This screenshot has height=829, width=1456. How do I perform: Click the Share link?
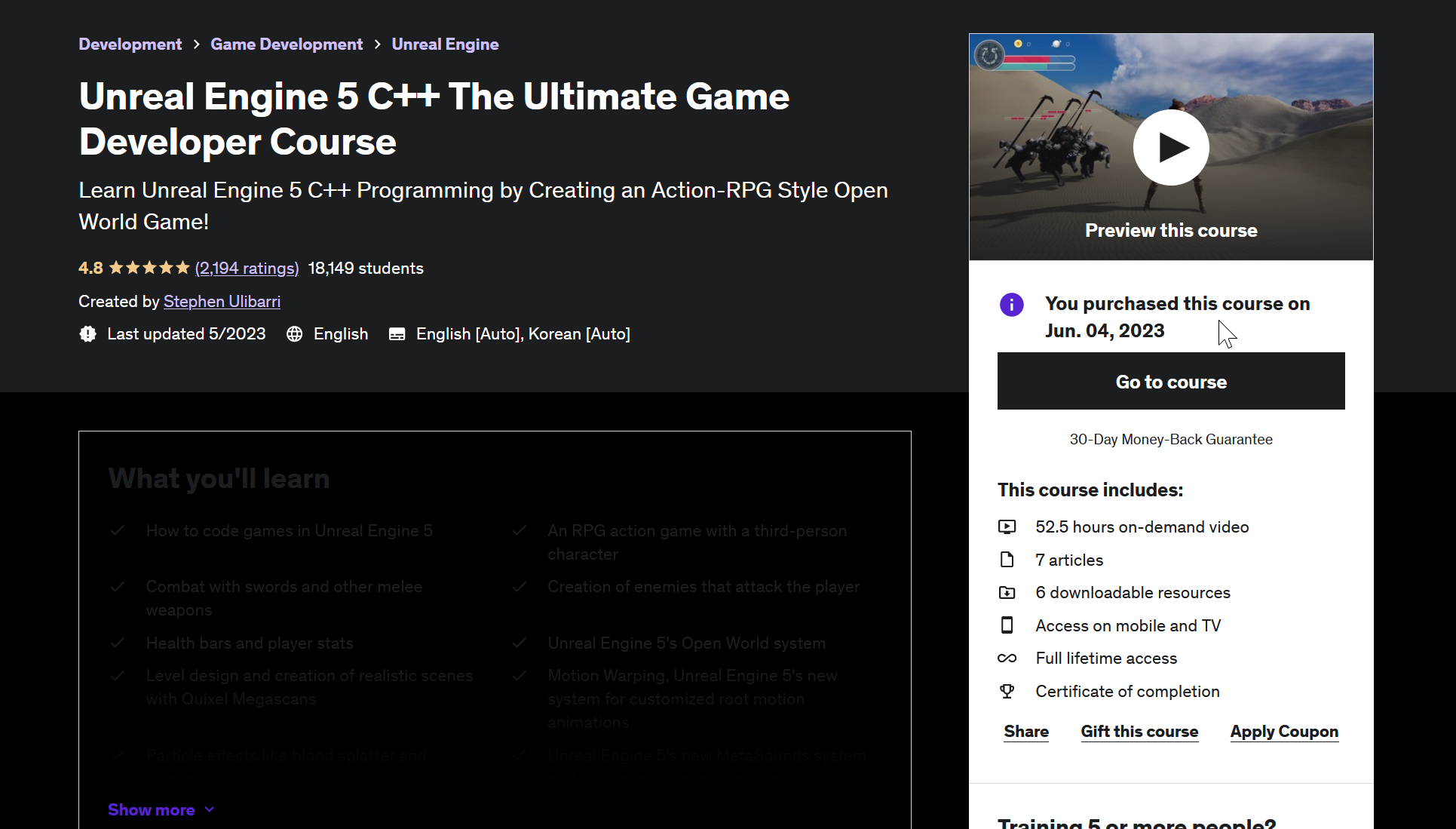[1026, 732]
